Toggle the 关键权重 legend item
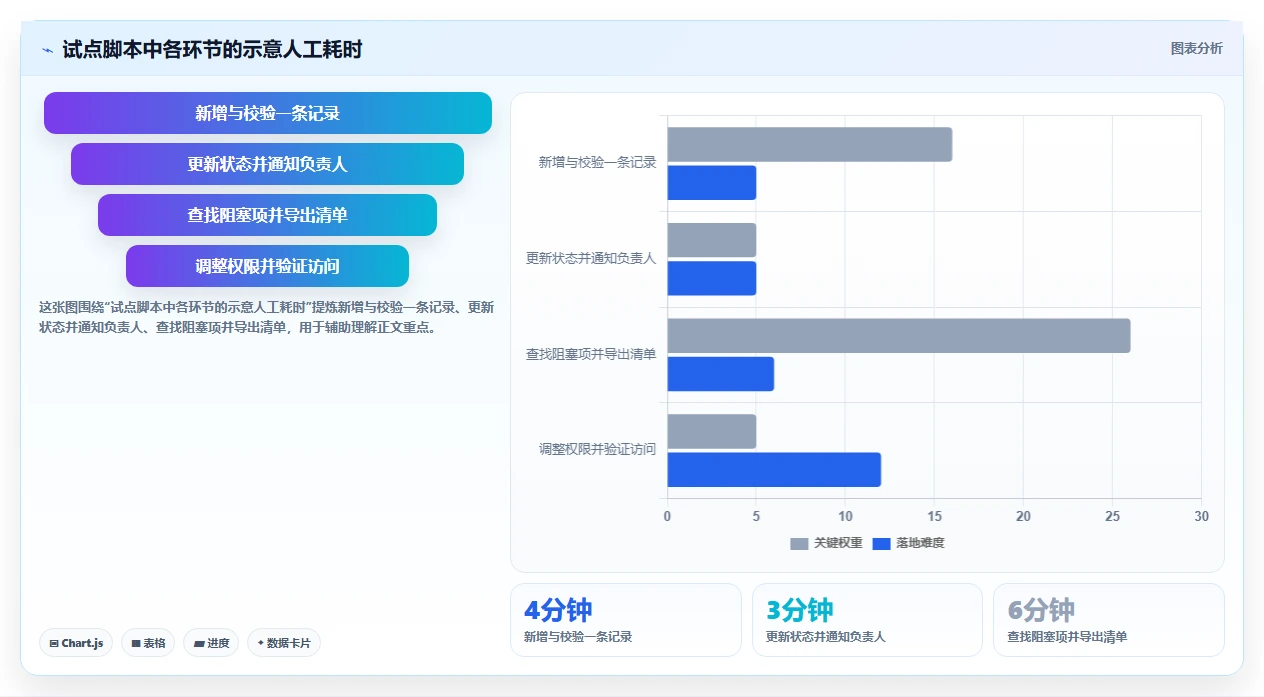Image resolution: width=1264 pixels, height=697 pixels. pos(826,543)
